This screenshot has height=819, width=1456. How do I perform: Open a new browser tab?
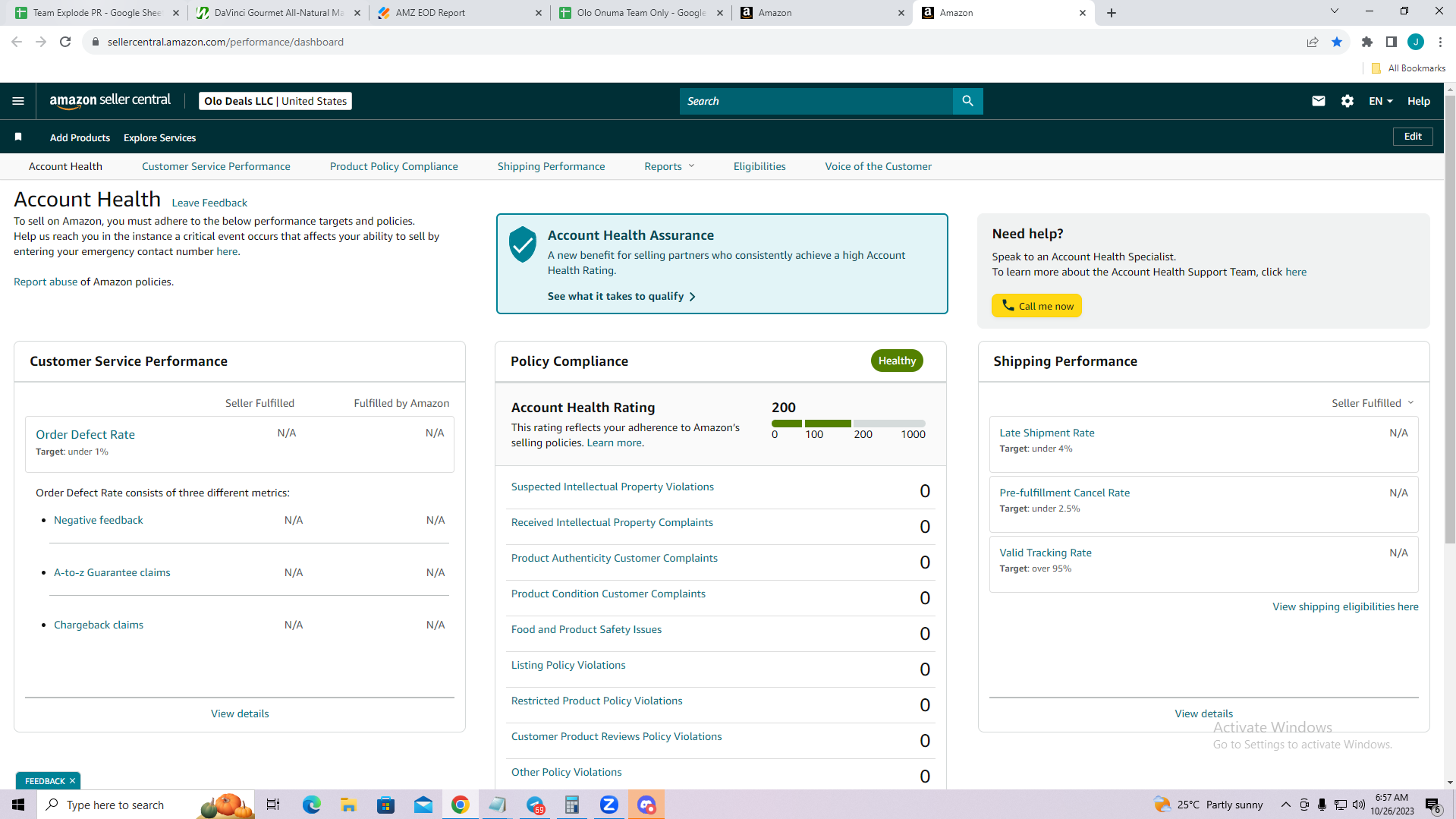click(1112, 13)
